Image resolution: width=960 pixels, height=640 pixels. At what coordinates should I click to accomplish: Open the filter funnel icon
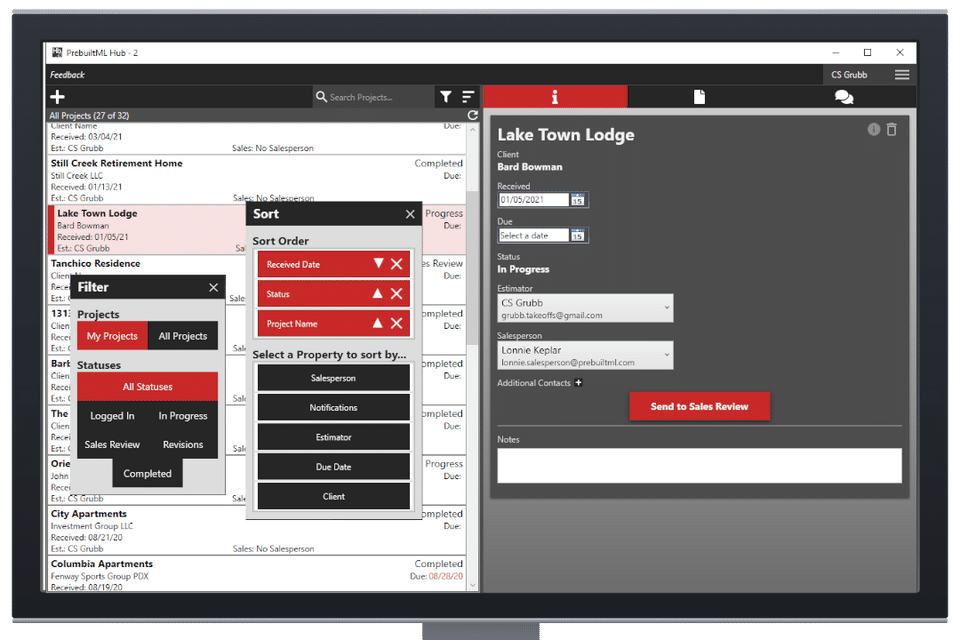446,97
